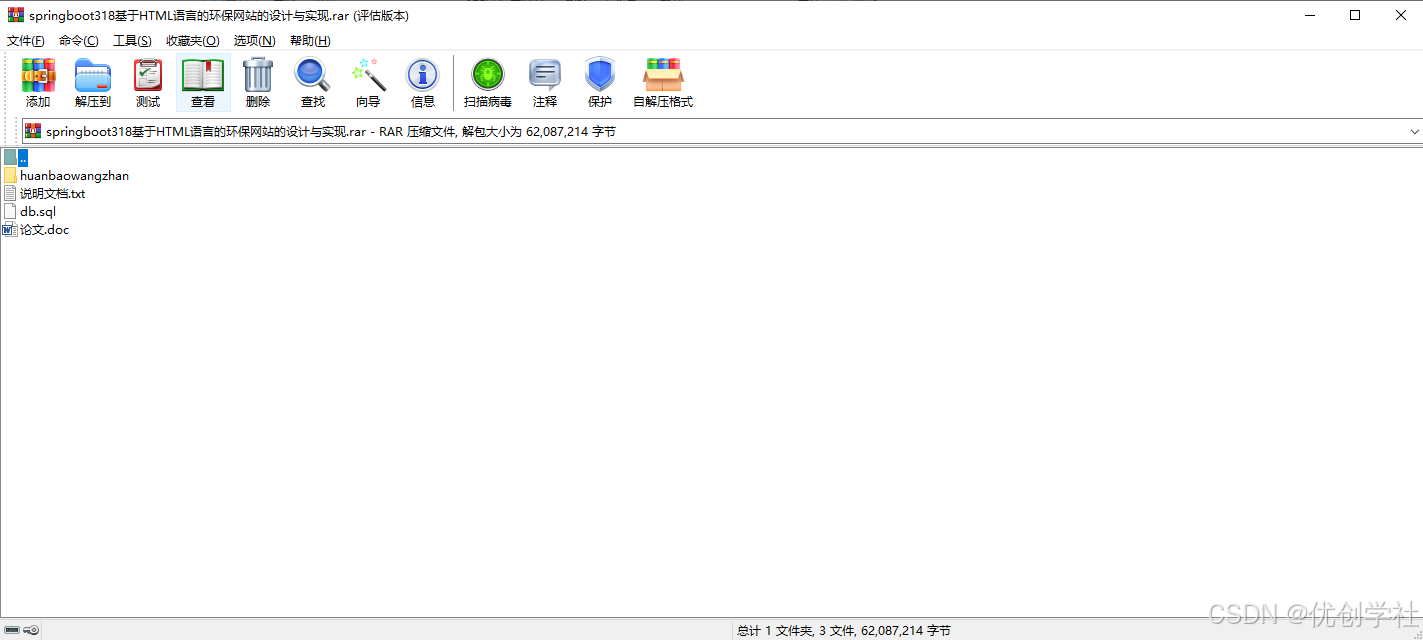
Task: Open the Commands (命令) menu
Action: pos(79,40)
